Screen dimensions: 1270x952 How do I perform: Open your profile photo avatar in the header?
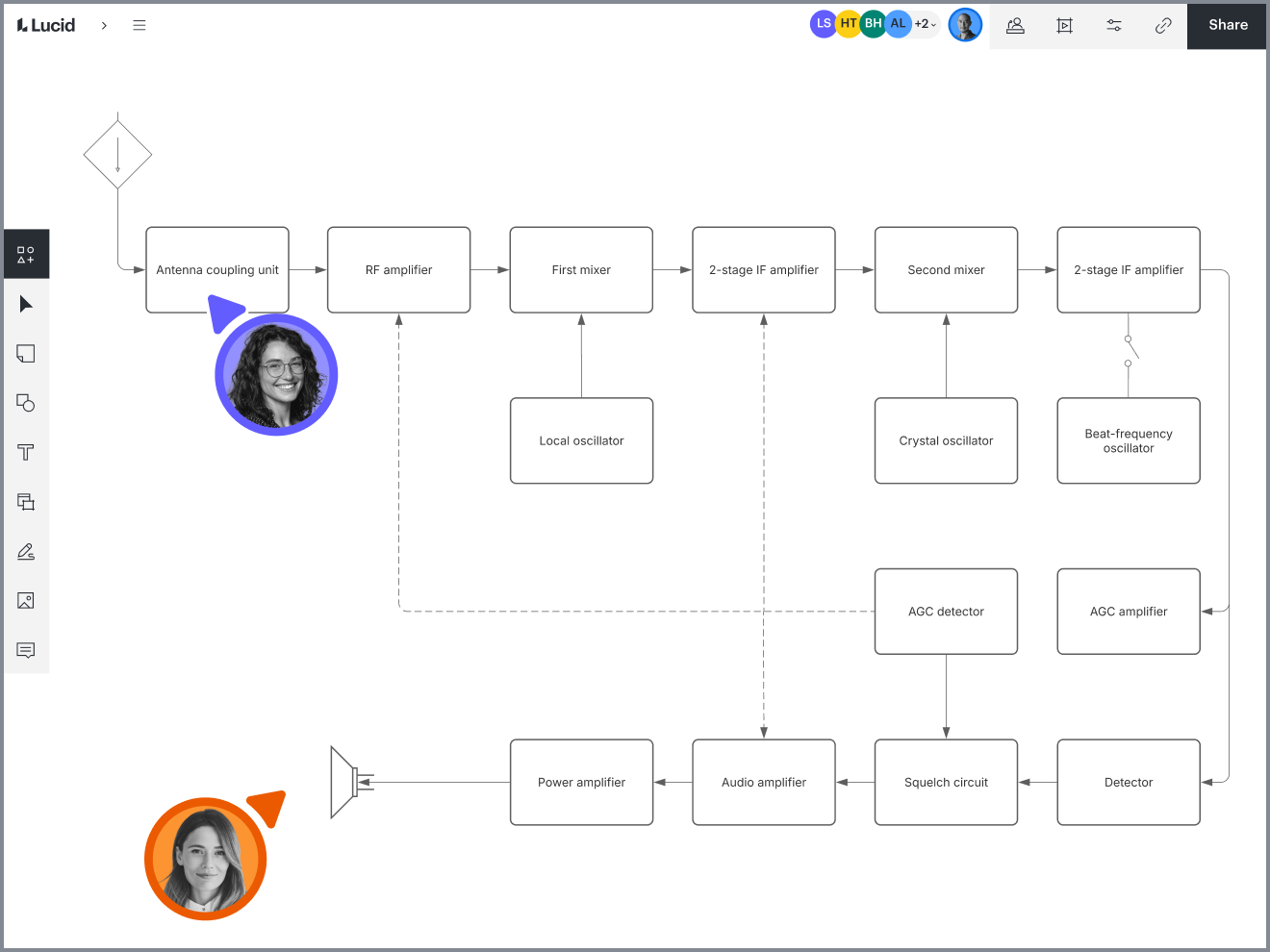point(965,25)
